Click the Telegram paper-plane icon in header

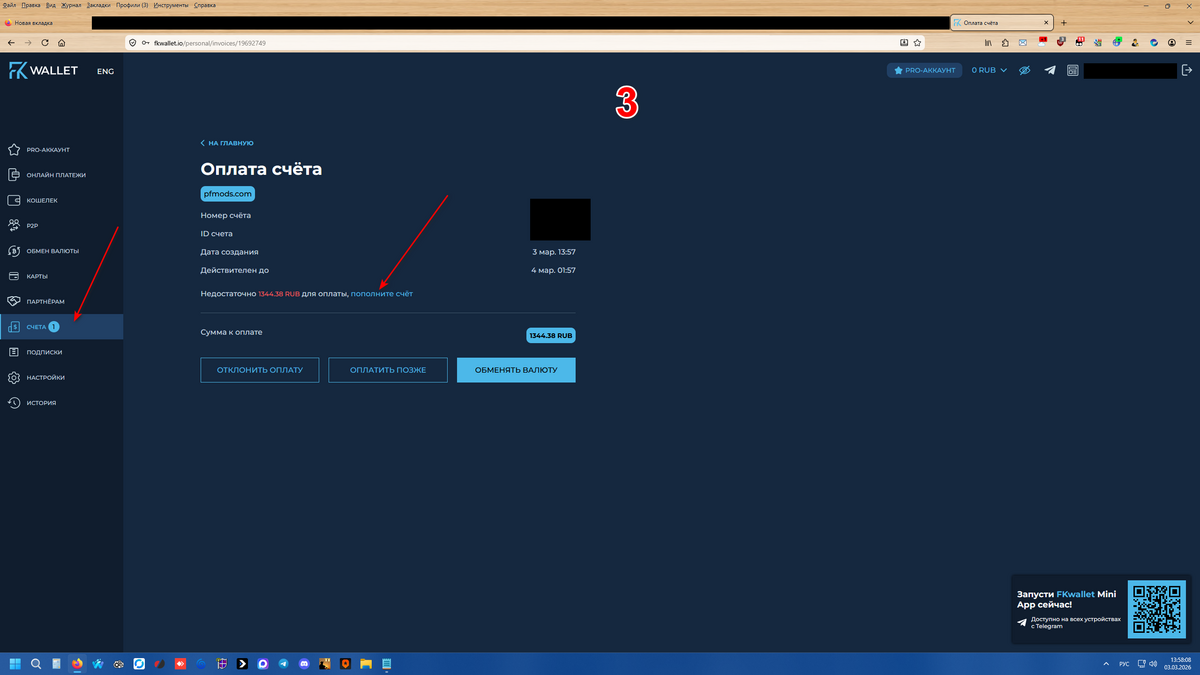coord(1050,70)
